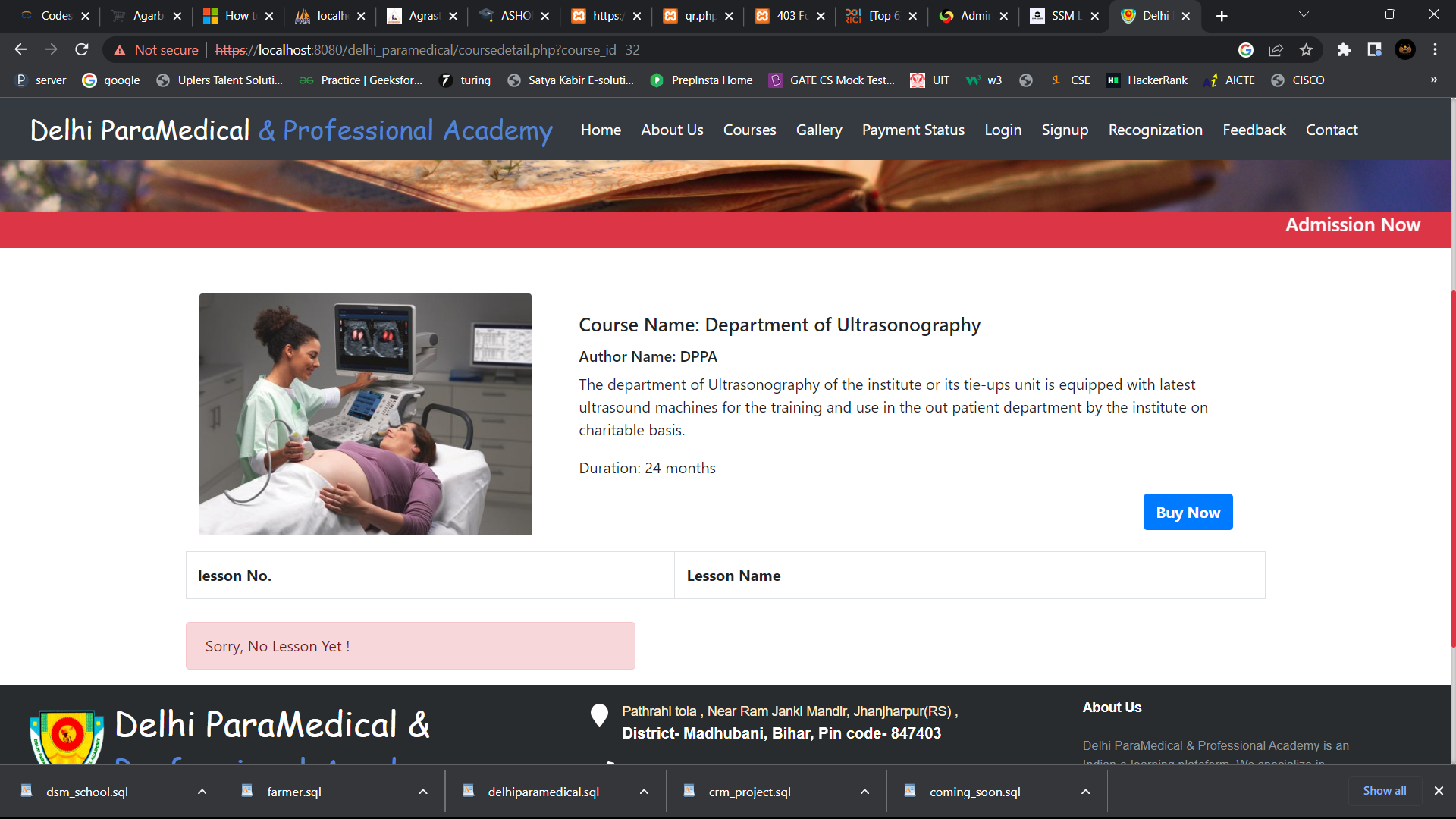Image resolution: width=1456 pixels, height=819 pixels.
Task: Expand options for coming_soon.sql download
Action: pyautogui.click(x=1086, y=792)
